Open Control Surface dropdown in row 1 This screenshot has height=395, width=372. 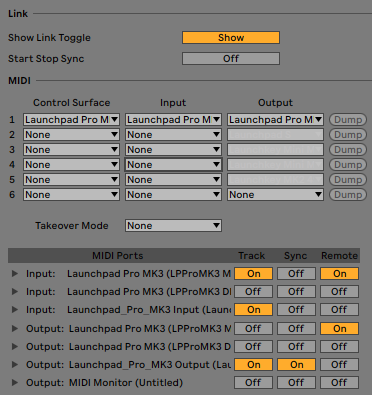(x=71, y=120)
